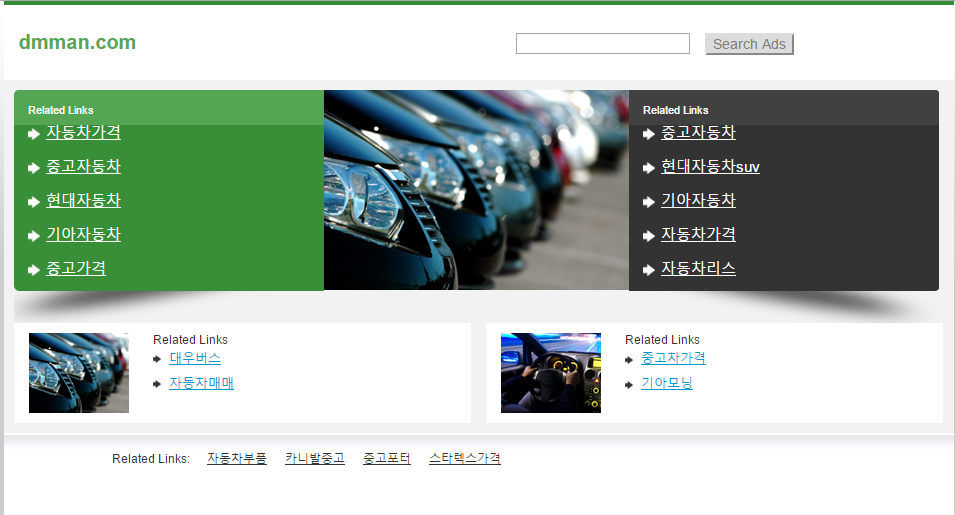Open the 중고차가격 link
Image resolution: width=955 pixels, height=515 pixels.
pos(674,358)
